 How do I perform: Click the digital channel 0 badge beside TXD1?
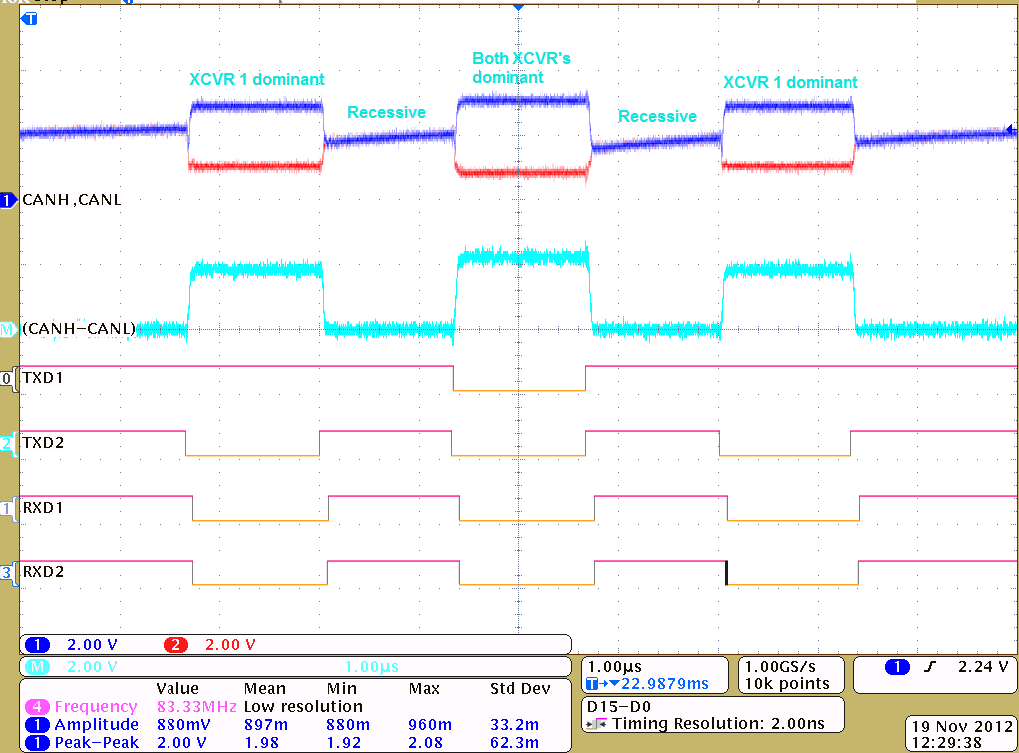[x=8, y=378]
